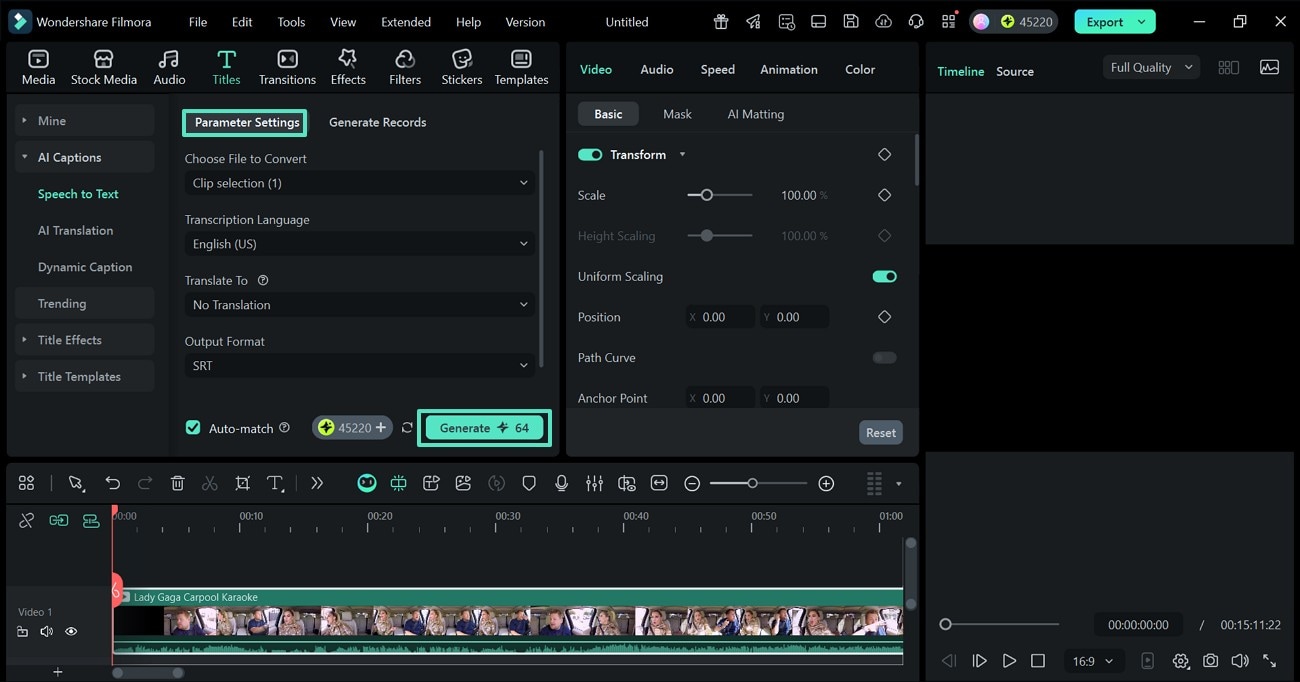The width and height of the screenshot is (1300, 682).
Task: Undo the last action
Action: click(112, 483)
